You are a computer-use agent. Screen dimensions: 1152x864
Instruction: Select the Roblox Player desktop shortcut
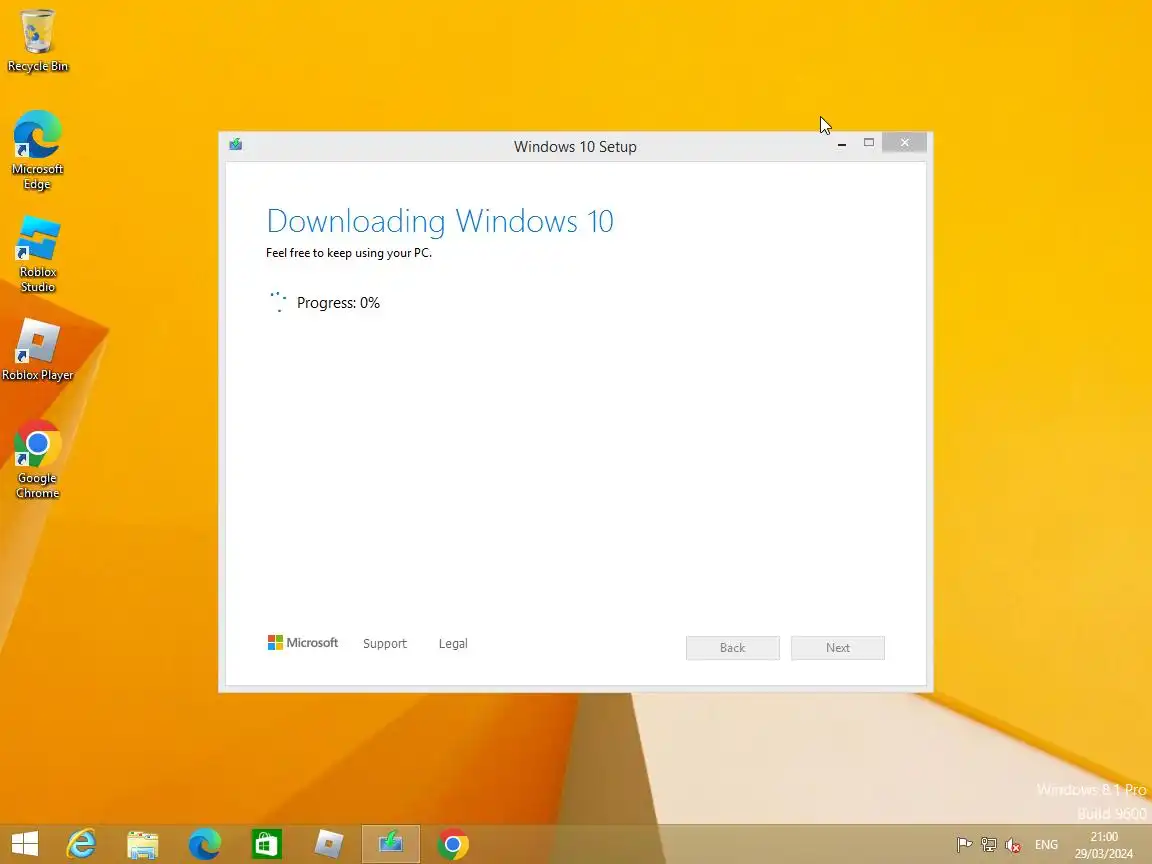tap(37, 350)
